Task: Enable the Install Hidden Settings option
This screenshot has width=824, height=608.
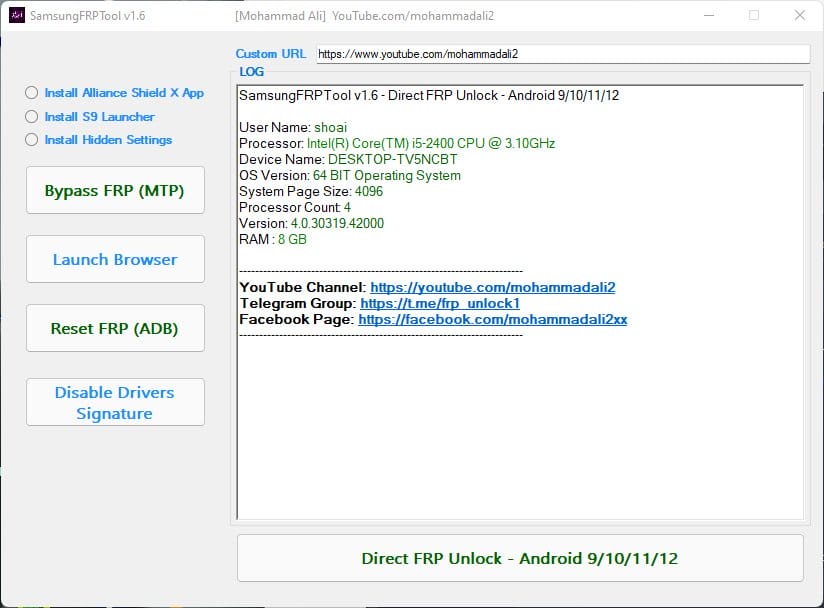Action: coord(31,140)
